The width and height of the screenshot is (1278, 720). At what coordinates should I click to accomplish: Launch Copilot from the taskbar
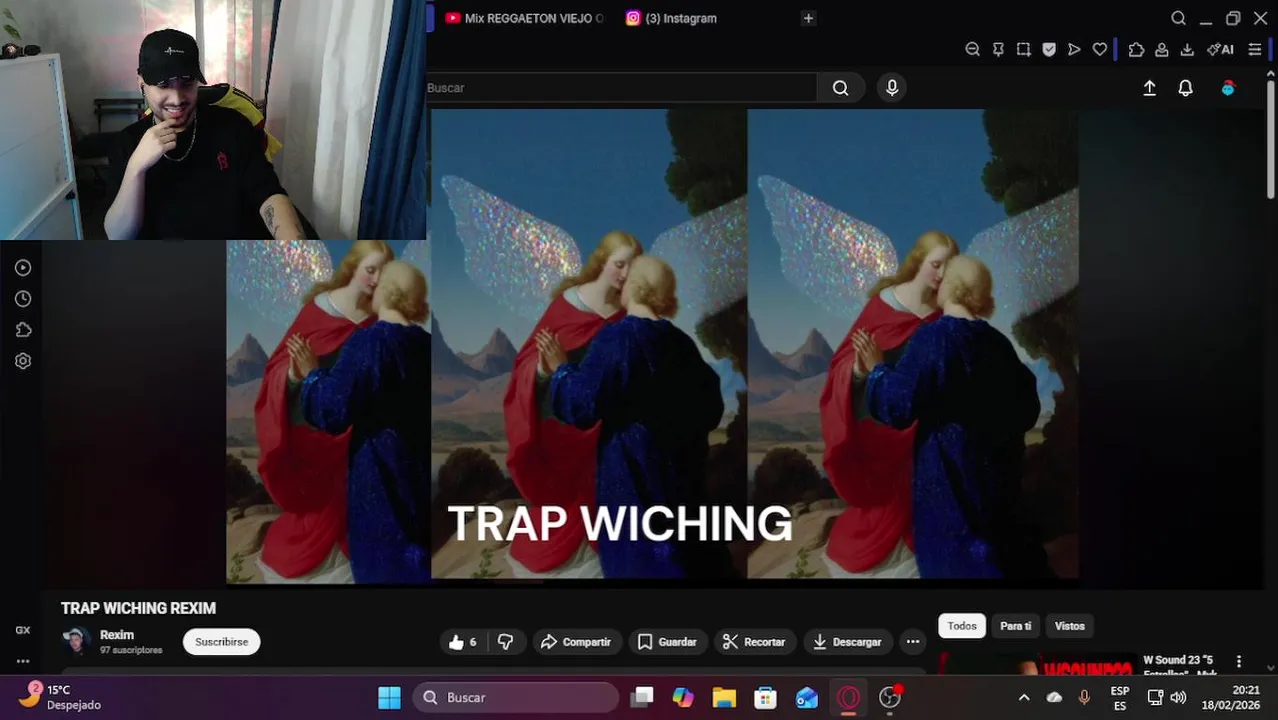(683, 698)
